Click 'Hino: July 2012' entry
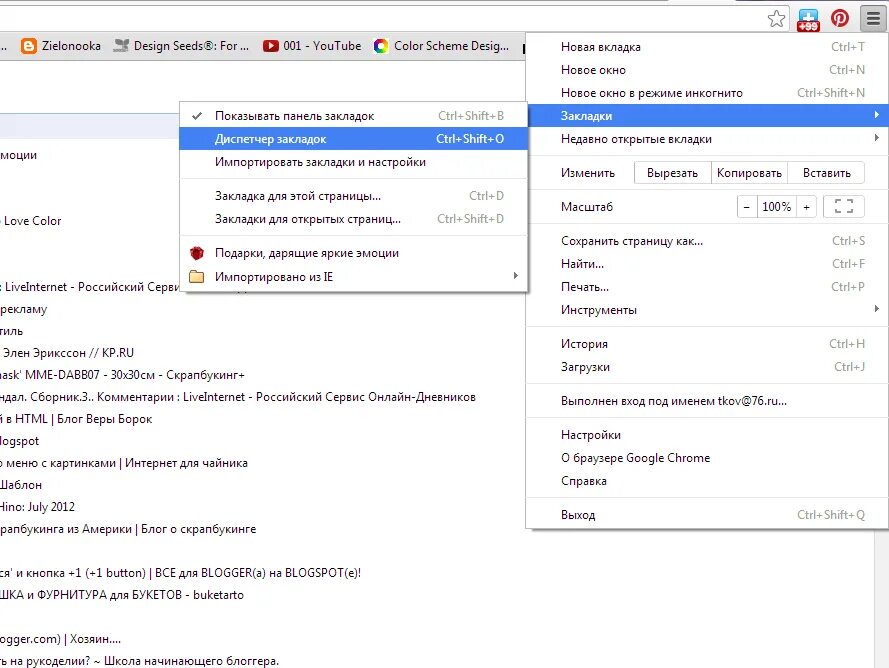This screenshot has width=889, height=668. [37, 507]
